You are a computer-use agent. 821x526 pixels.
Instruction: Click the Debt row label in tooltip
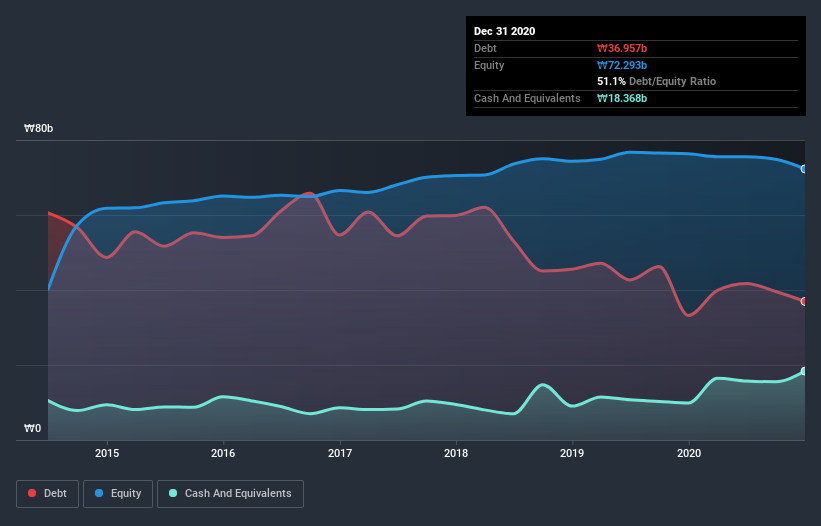(x=485, y=49)
